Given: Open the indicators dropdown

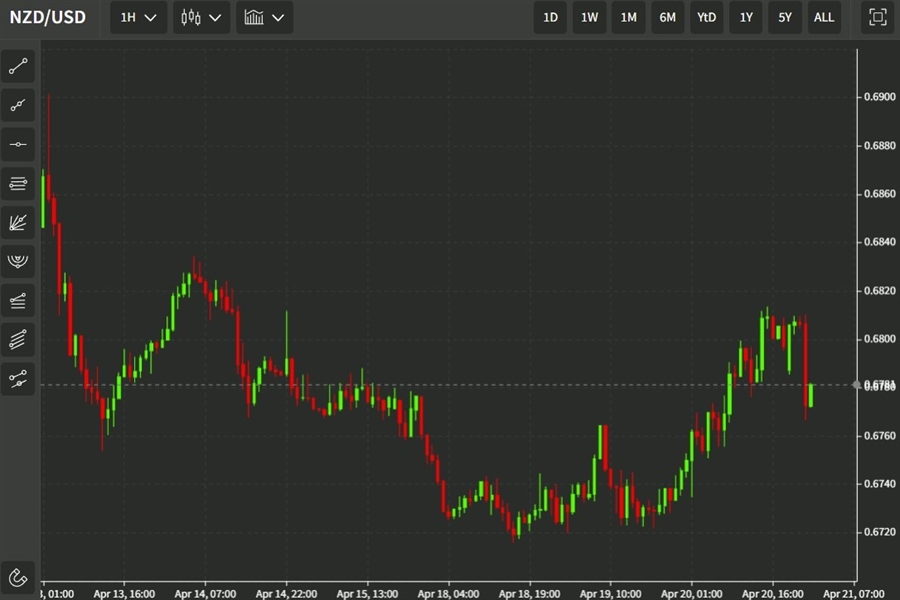Looking at the screenshot, I should tap(264, 17).
